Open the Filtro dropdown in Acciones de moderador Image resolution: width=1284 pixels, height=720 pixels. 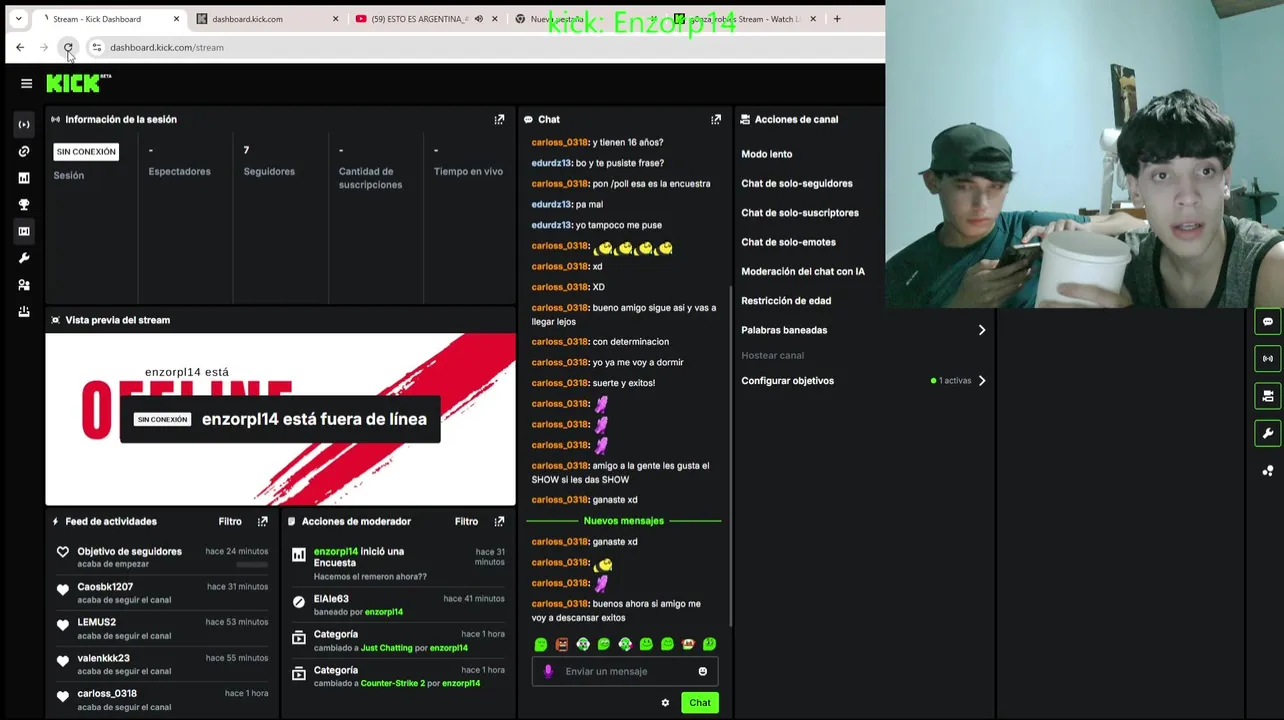click(466, 521)
